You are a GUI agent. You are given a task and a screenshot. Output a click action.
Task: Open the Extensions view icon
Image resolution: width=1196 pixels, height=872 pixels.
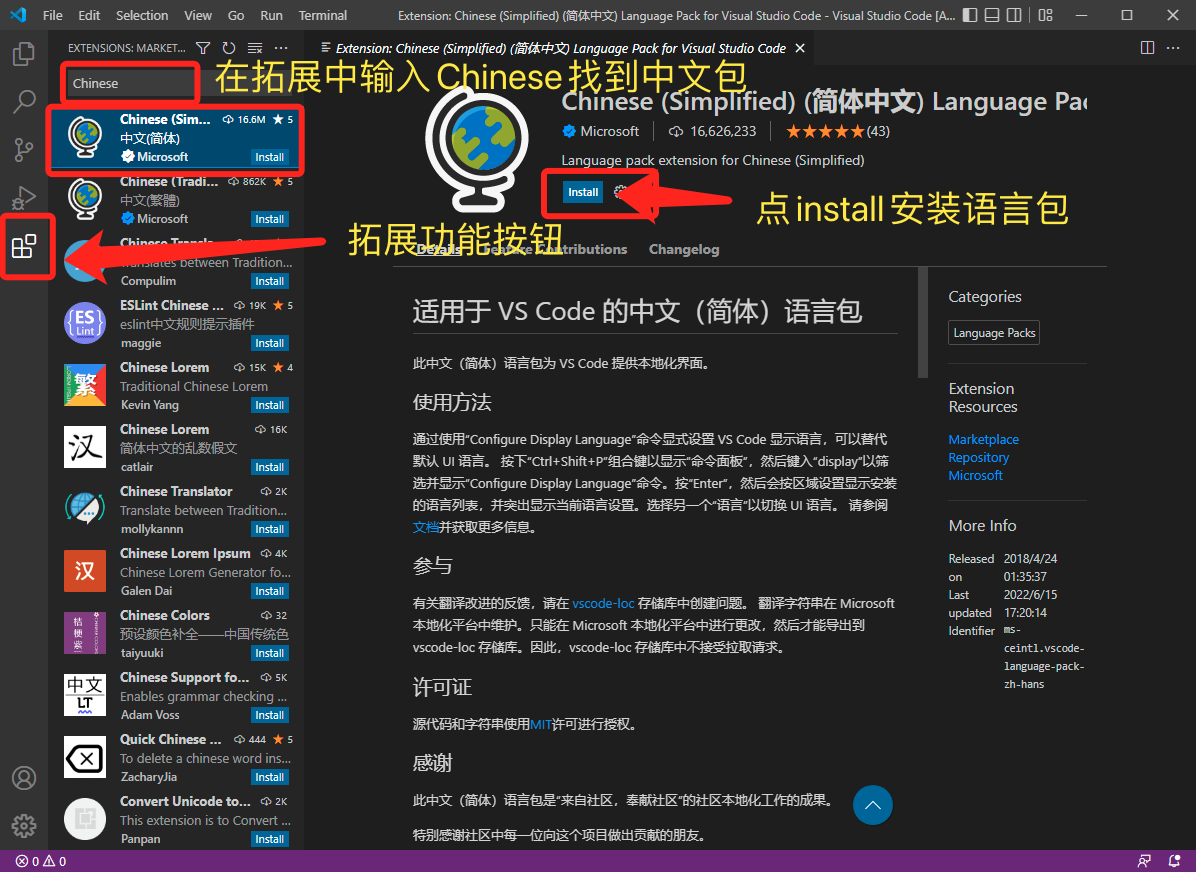pos(24,246)
